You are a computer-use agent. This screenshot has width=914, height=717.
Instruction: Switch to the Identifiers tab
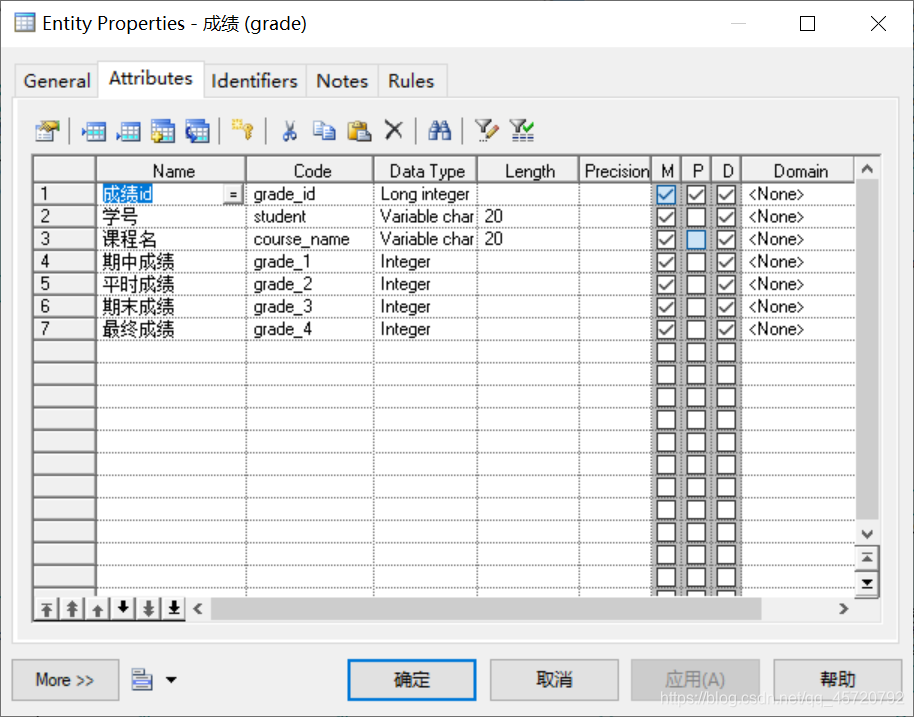(x=254, y=80)
